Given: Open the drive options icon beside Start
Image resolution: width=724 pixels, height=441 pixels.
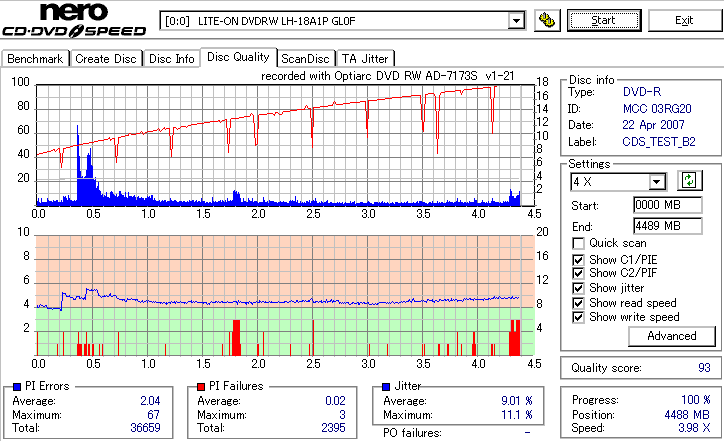Looking at the screenshot, I should coord(547,21).
